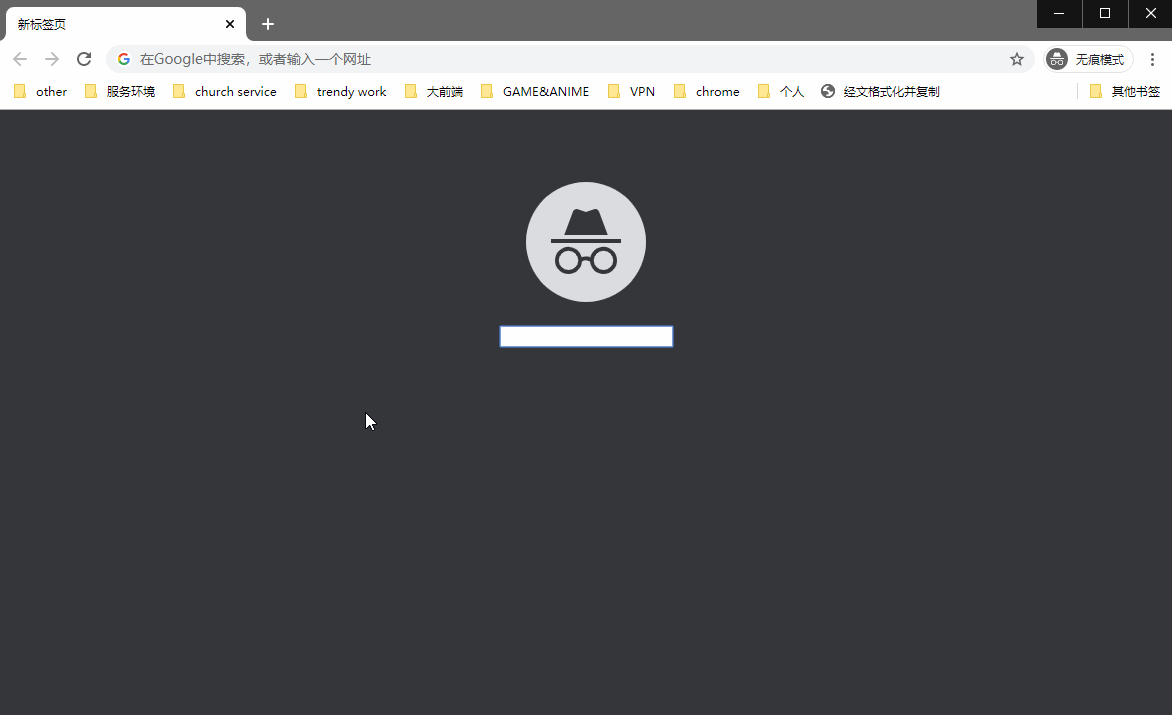The image size is (1172, 715).
Task: Click the incognito spy avatar on the page
Action: coord(585,241)
